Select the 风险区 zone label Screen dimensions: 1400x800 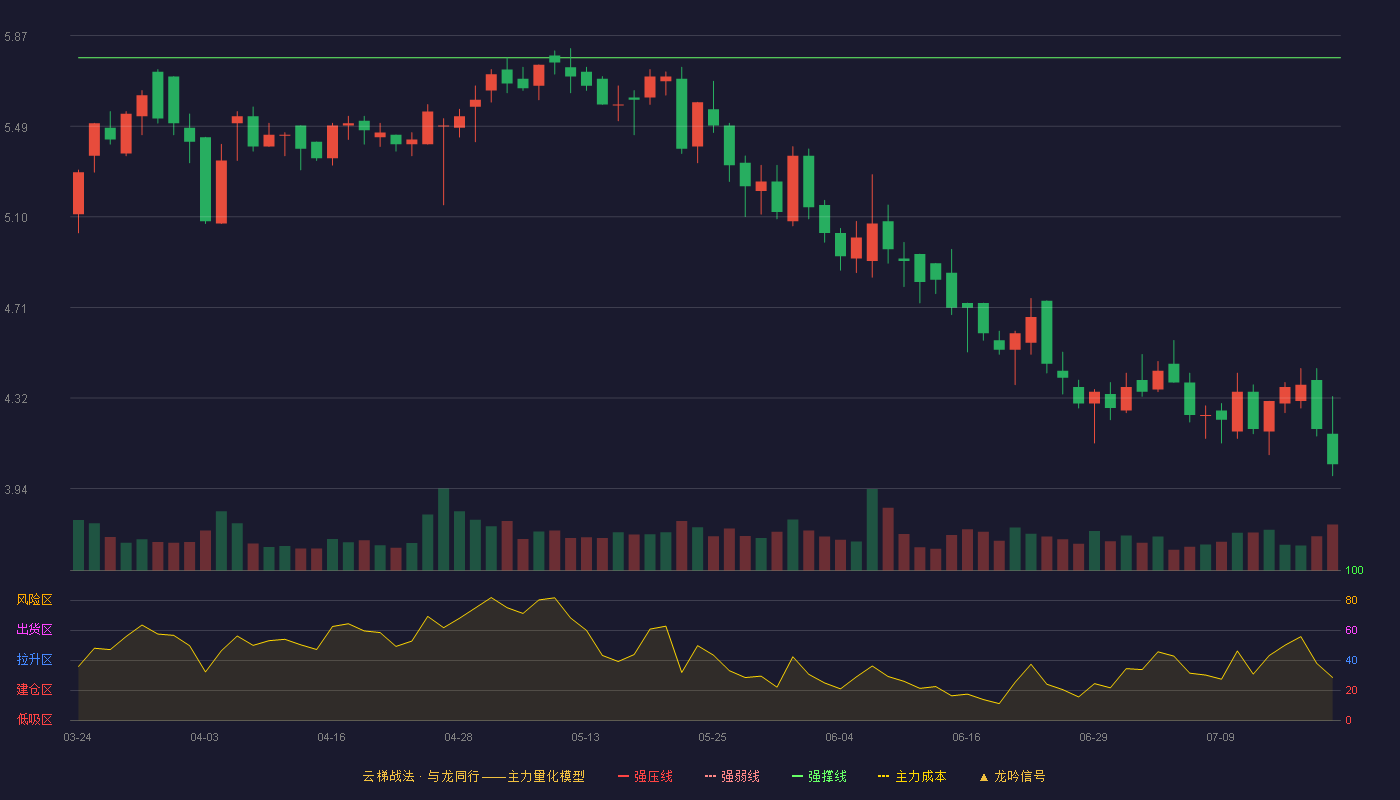34,600
